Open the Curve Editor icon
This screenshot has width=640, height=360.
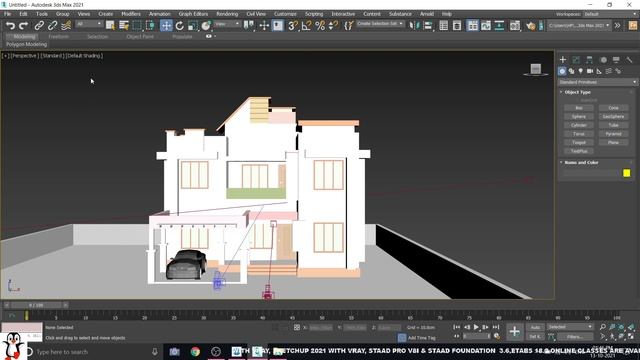pos(486,26)
